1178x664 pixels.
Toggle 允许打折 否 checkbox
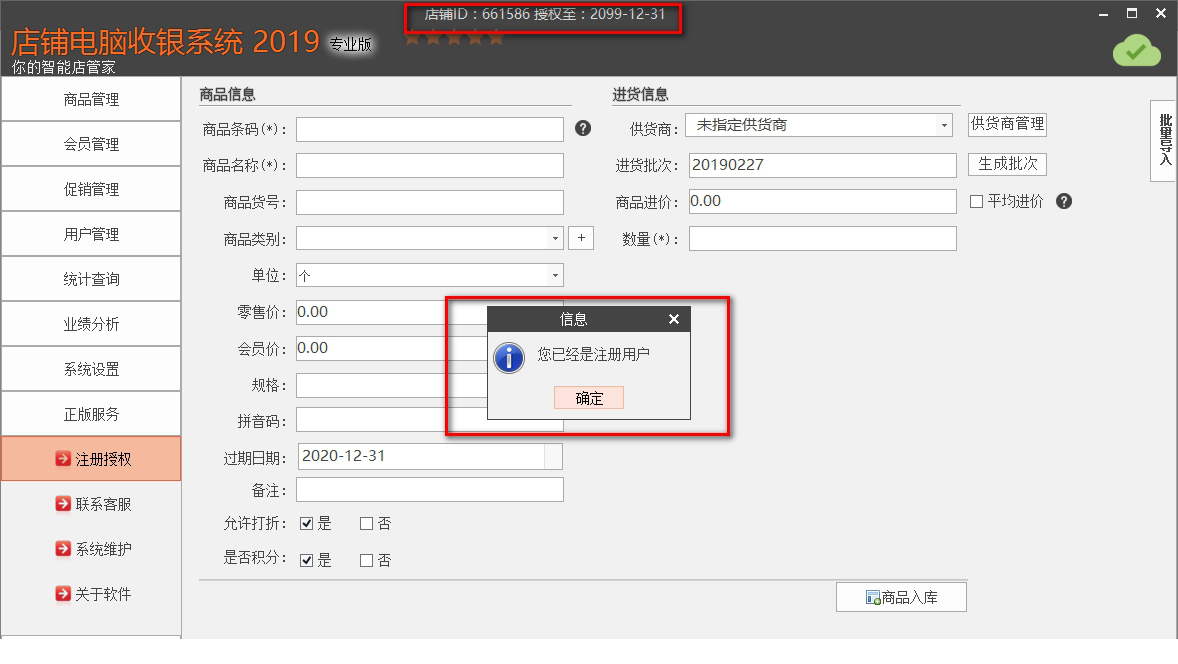367,524
